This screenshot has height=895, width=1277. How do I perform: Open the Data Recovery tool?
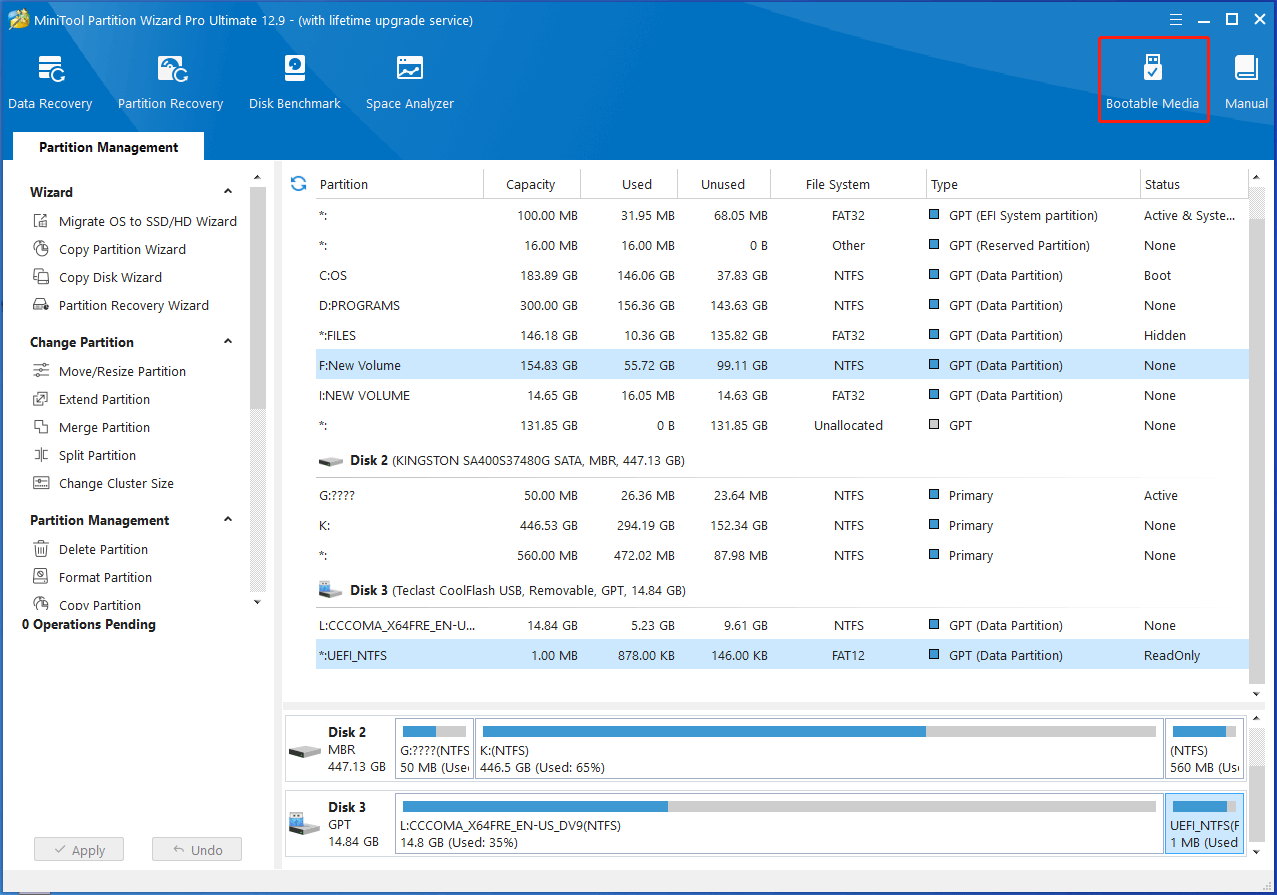(50, 82)
